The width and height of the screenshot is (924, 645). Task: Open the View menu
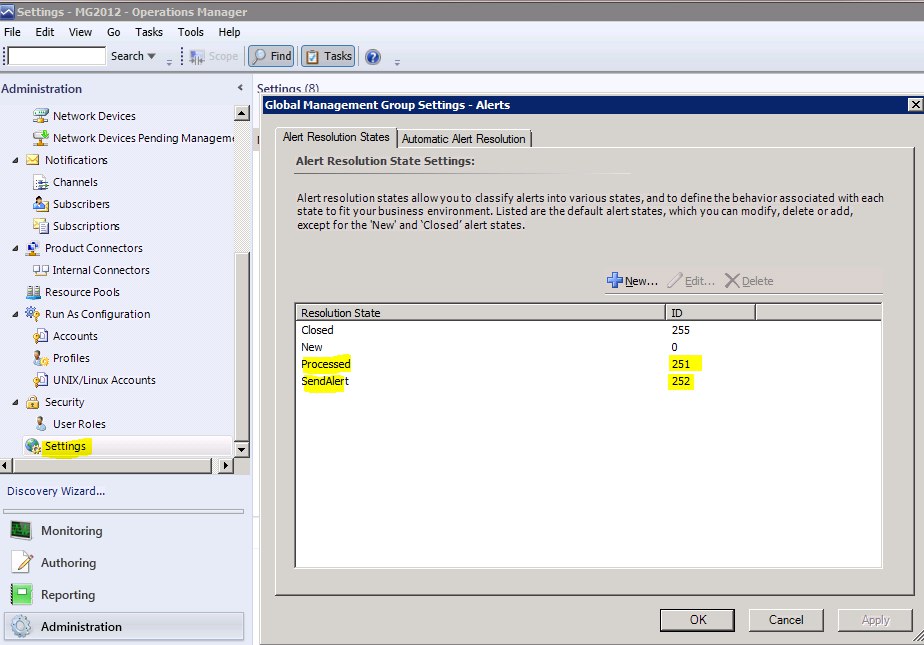(80, 32)
